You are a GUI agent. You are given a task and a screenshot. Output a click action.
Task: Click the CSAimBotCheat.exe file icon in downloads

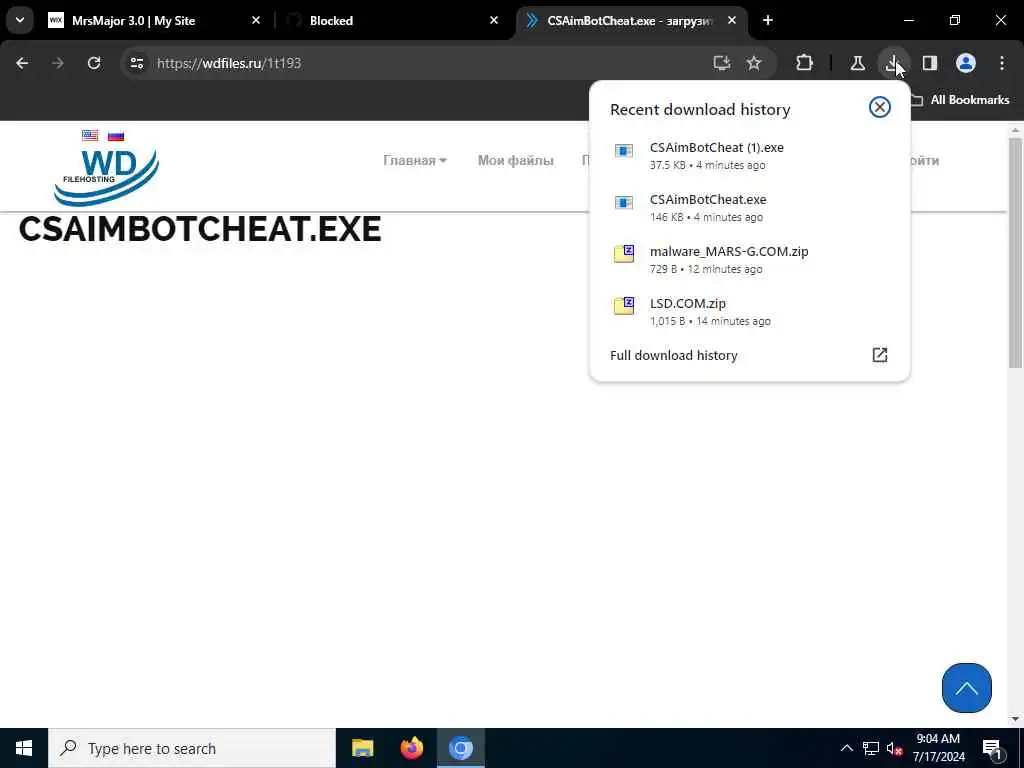click(624, 202)
